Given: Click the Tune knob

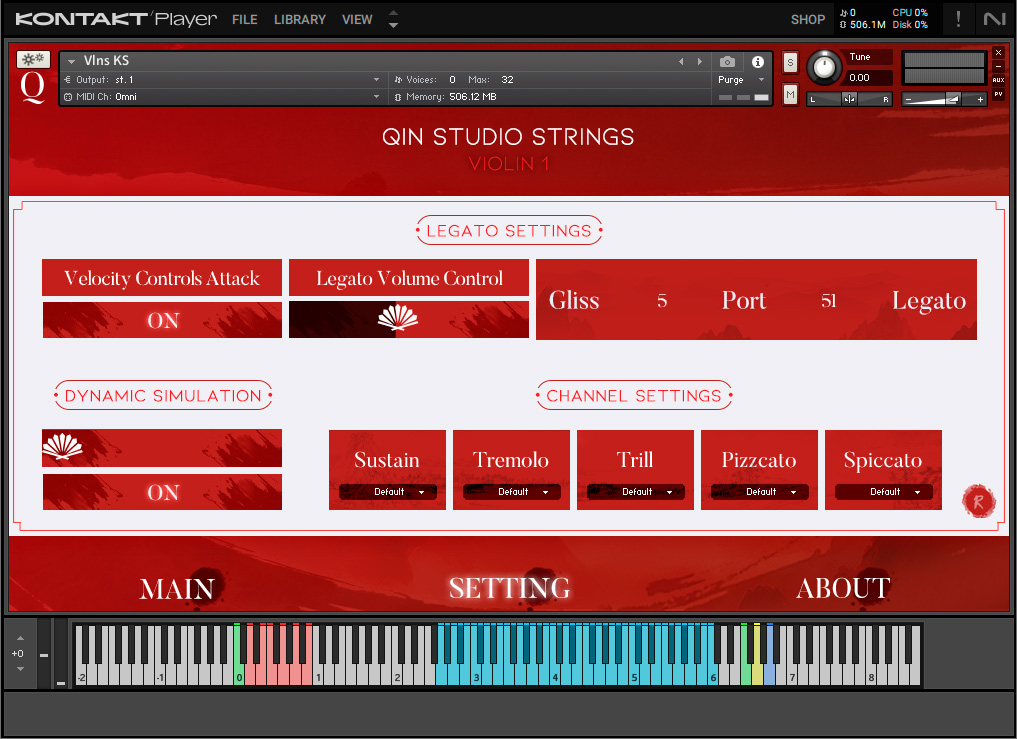Looking at the screenshot, I should [x=824, y=67].
